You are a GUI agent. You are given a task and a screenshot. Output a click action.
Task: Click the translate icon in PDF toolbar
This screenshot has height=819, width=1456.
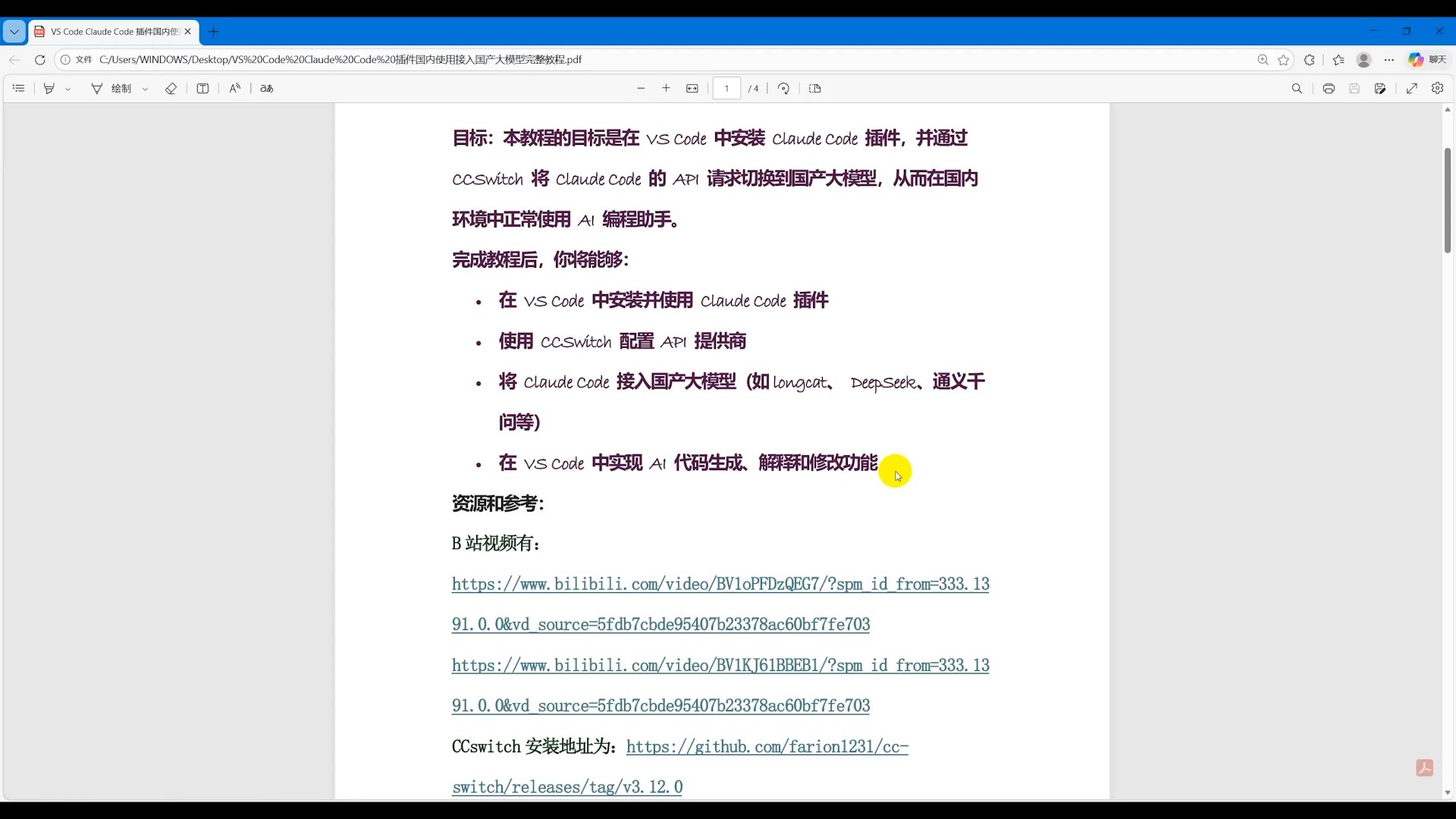pyautogui.click(x=266, y=89)
